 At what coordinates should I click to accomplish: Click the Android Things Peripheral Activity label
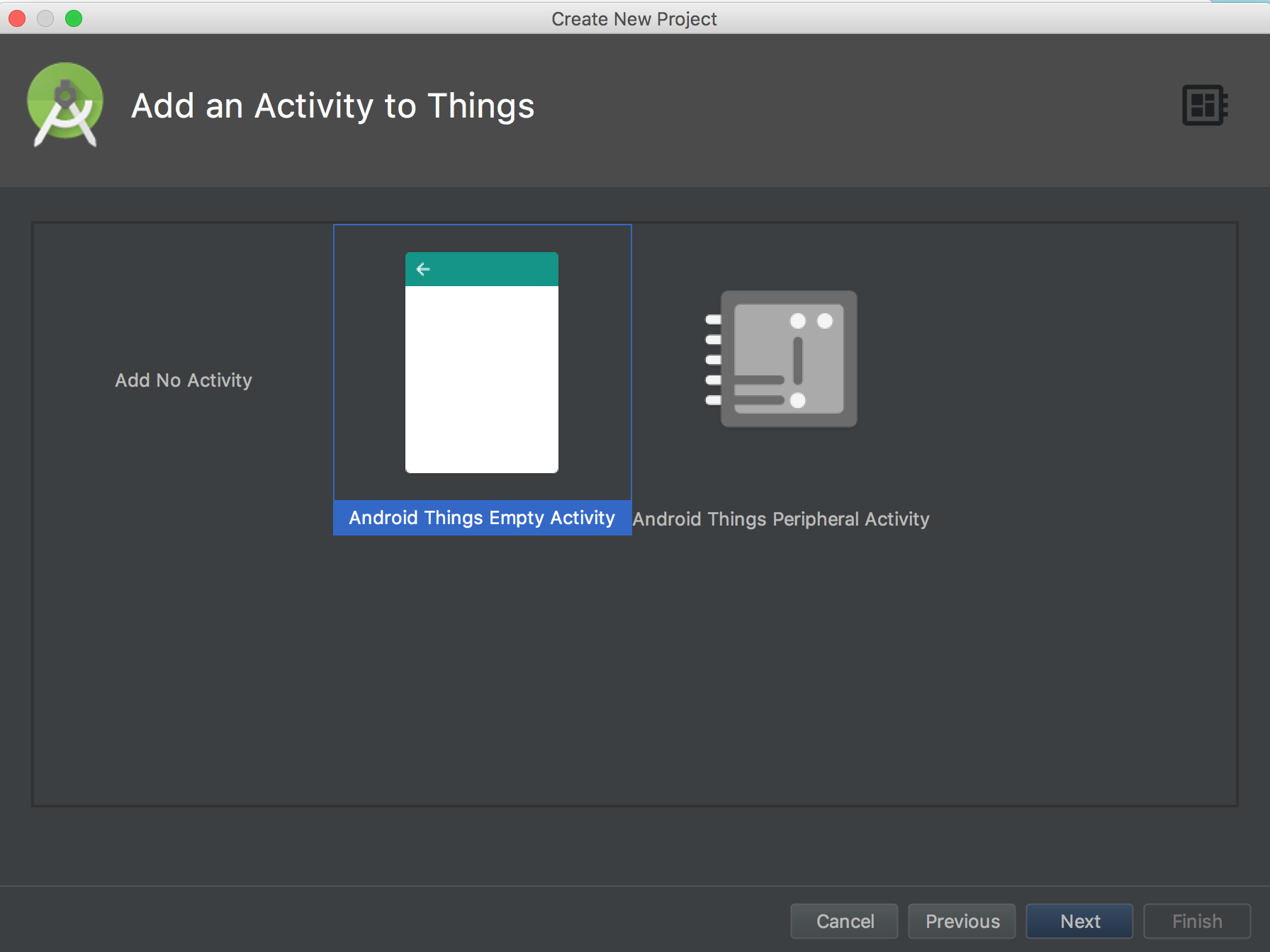[781, 519]
